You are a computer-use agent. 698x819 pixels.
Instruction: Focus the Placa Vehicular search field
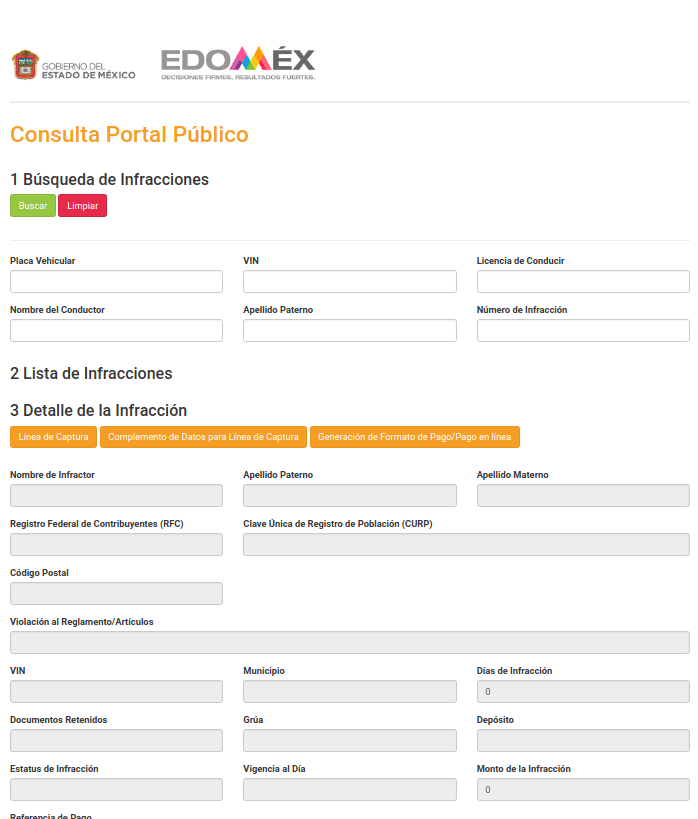click(116, 282)
